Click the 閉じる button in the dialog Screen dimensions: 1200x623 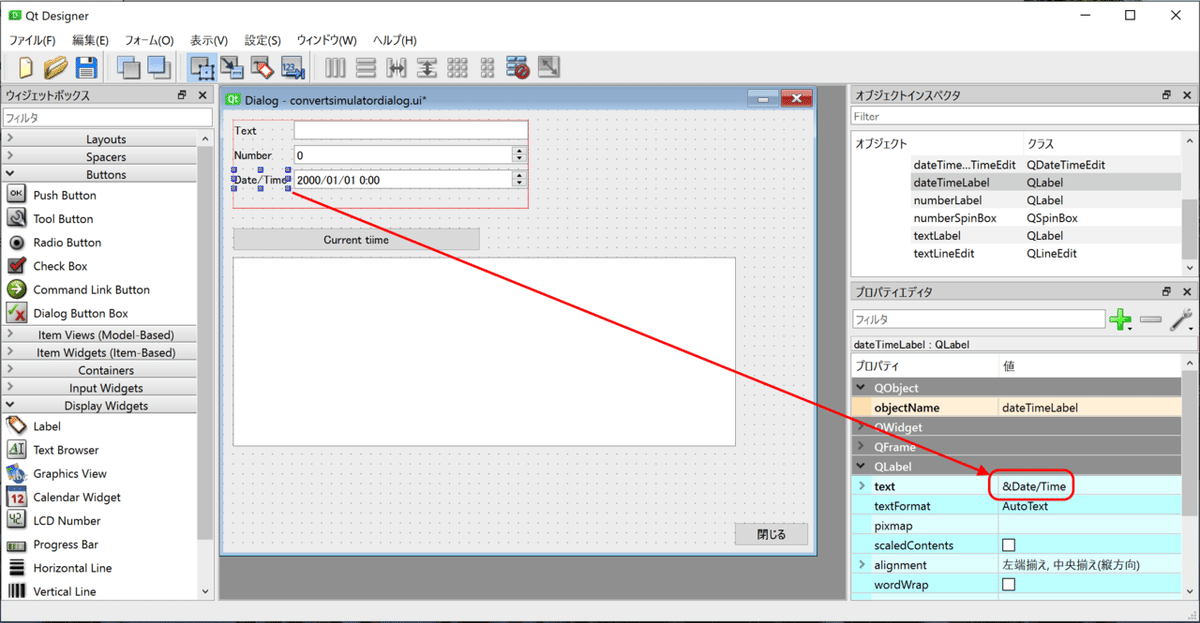(x=771, y=535)
